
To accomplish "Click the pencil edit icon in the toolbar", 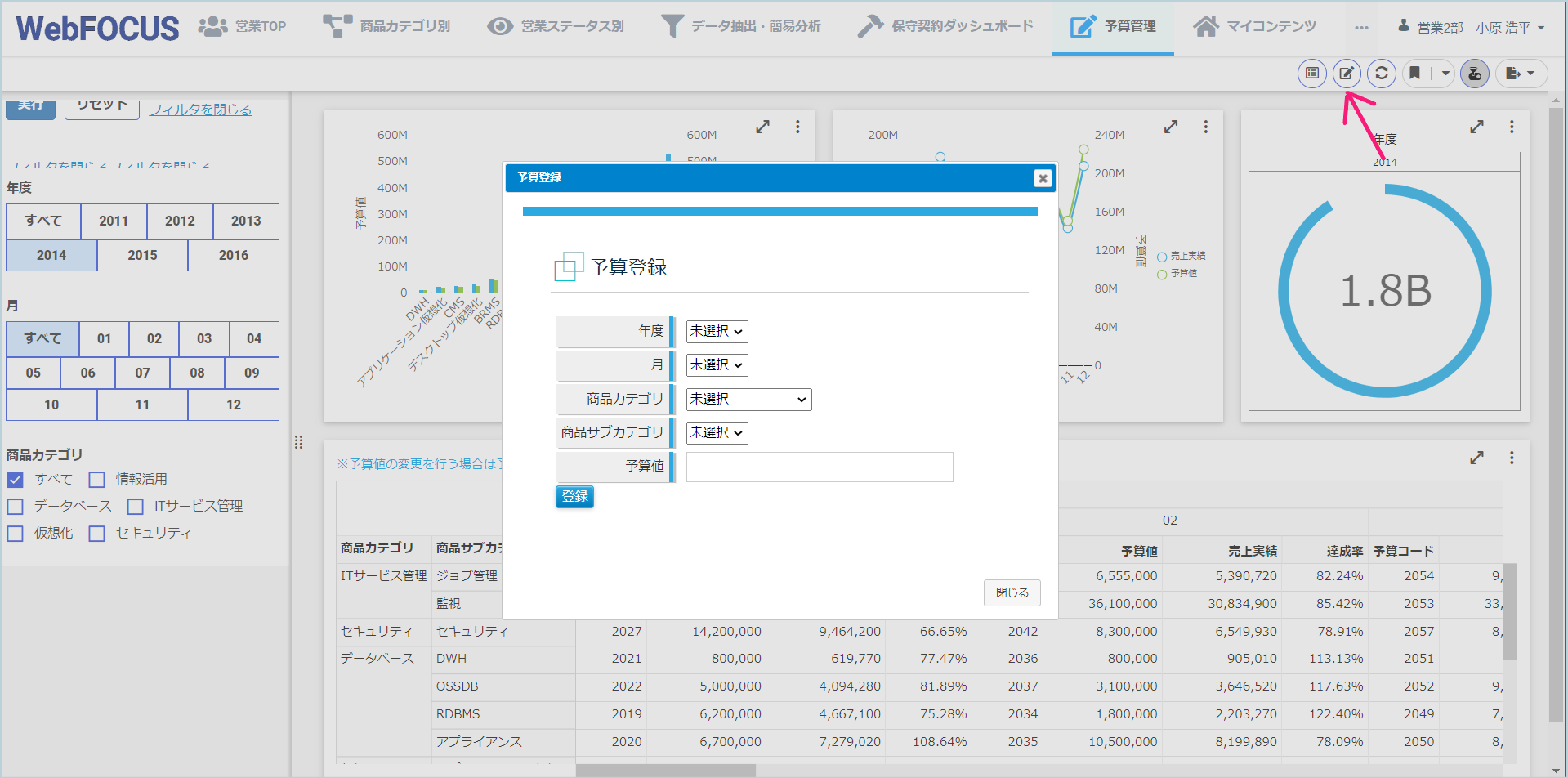I will click(1347, 74).
